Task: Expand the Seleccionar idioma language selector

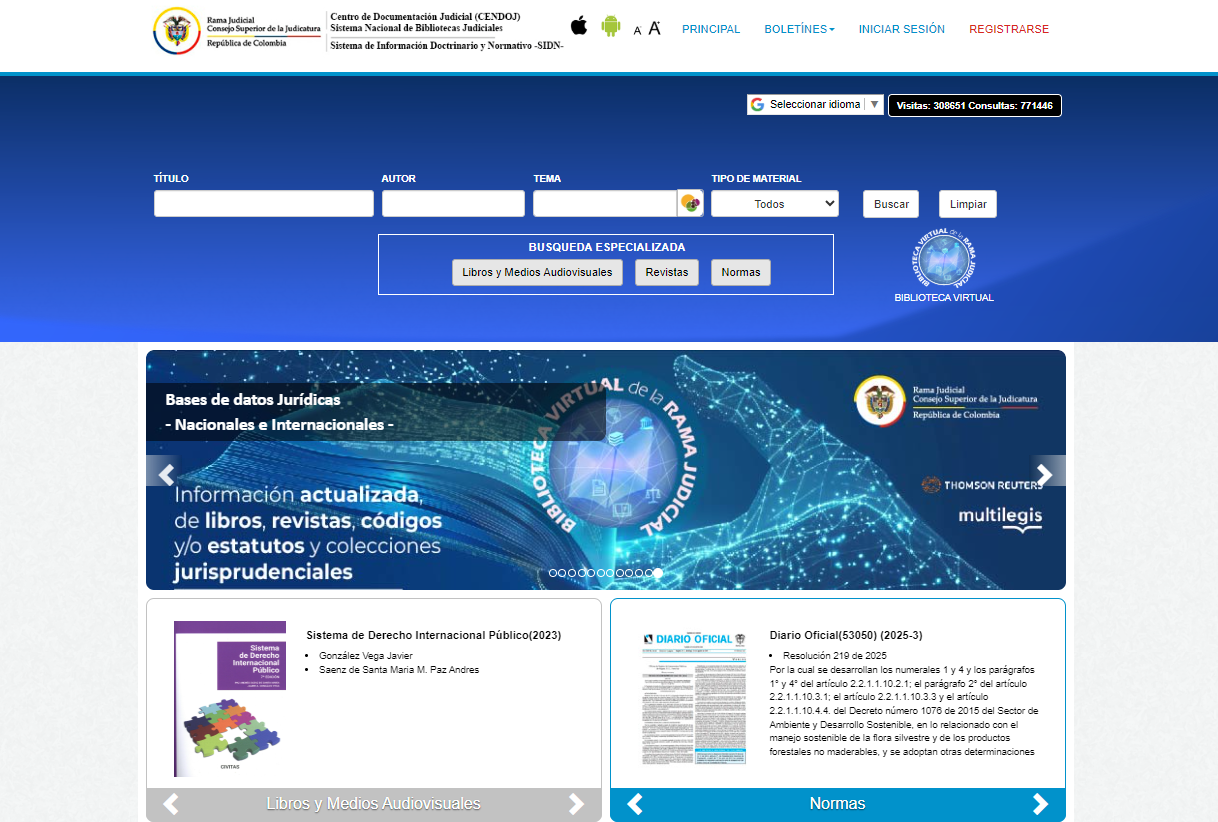Action: (x=815, y=104)
